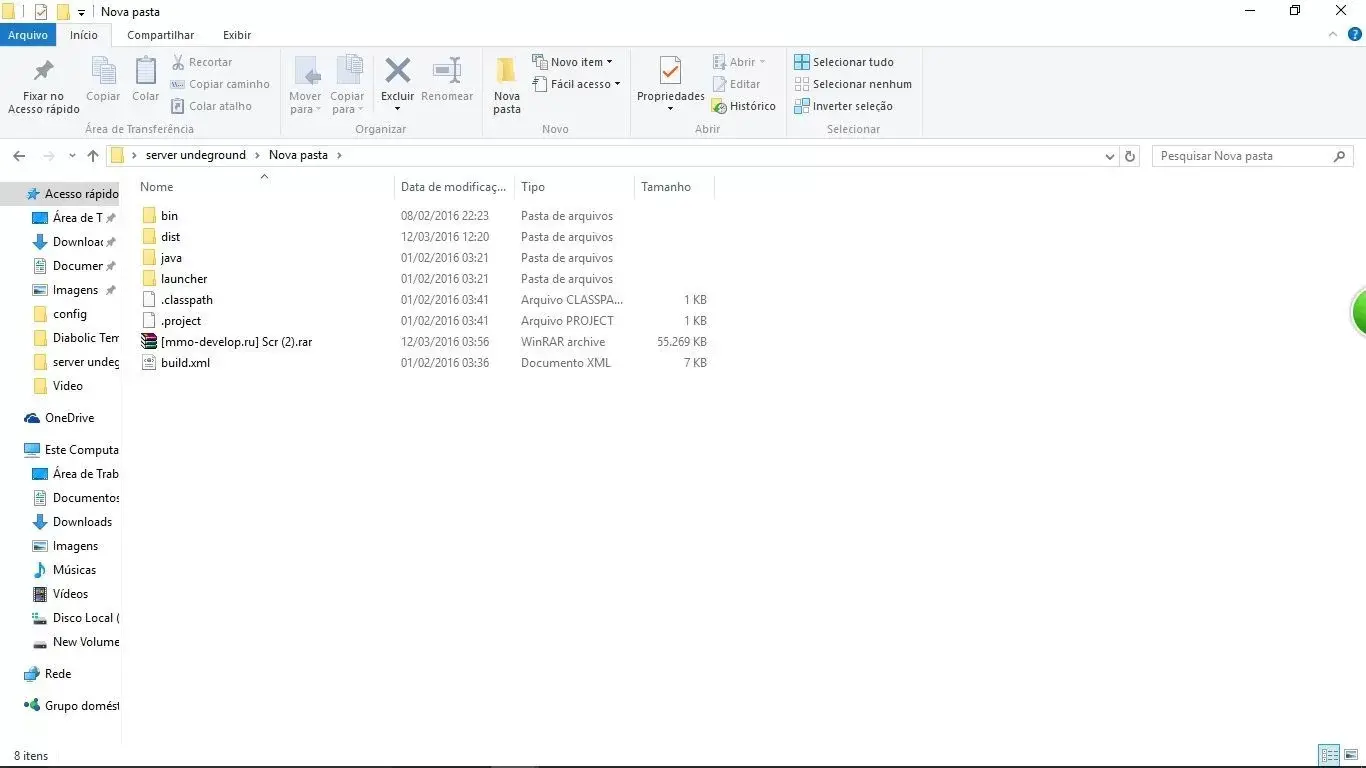Choose Copiar caminho option
The height and width of the screenshot is (768, 1366).
(220, 84)
